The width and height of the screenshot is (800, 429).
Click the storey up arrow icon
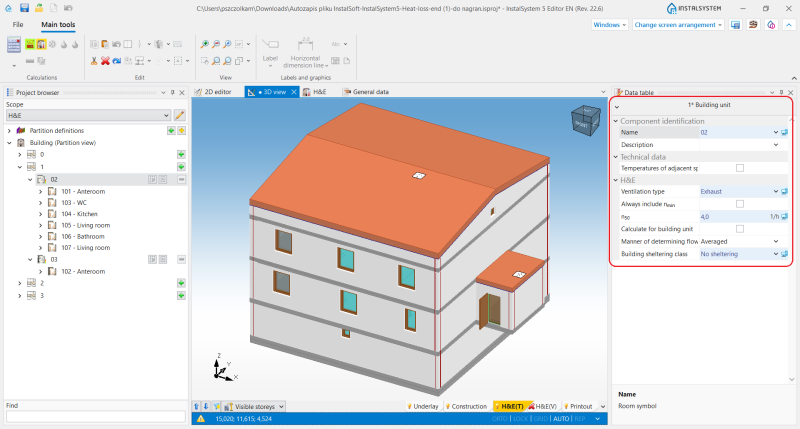[196, 406]
